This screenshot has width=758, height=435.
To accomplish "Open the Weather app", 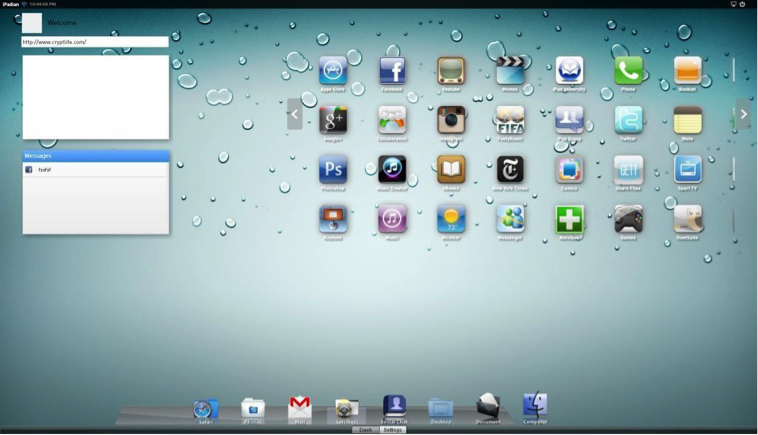I will tap(451, 219).
